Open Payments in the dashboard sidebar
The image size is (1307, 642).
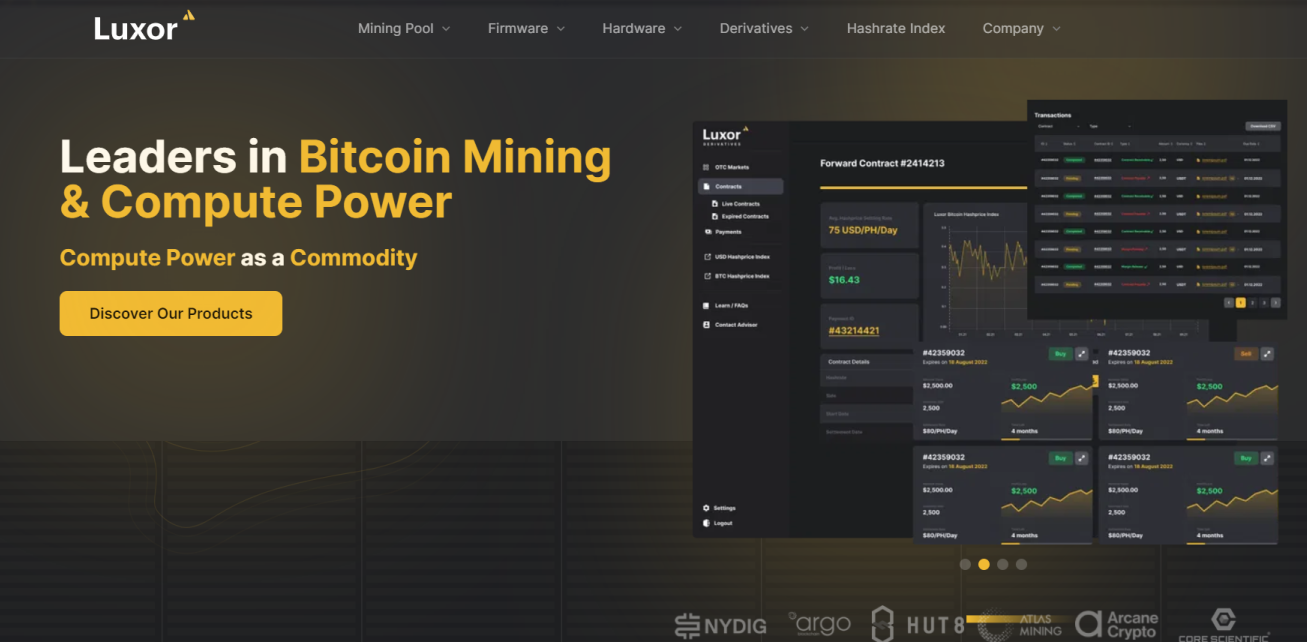tap(722, 232)
